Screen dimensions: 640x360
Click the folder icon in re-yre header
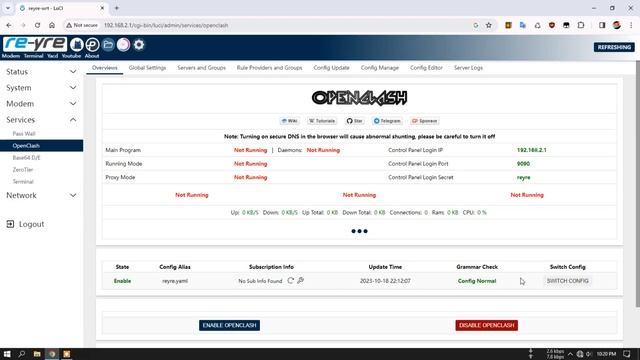tap(108, 44)
